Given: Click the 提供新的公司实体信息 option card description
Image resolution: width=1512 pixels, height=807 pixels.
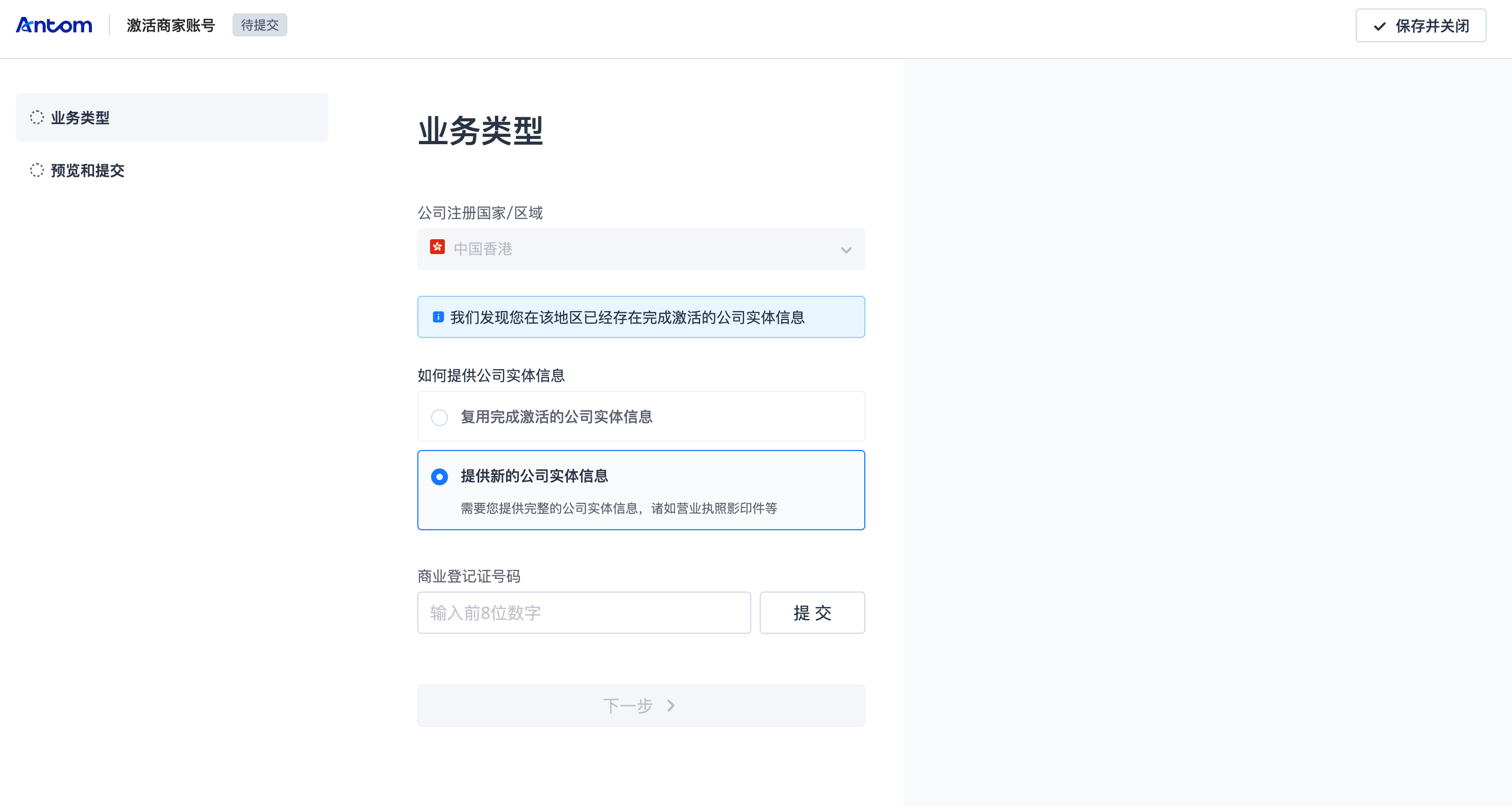Looking at the screenshot, I should click(618, 508).
